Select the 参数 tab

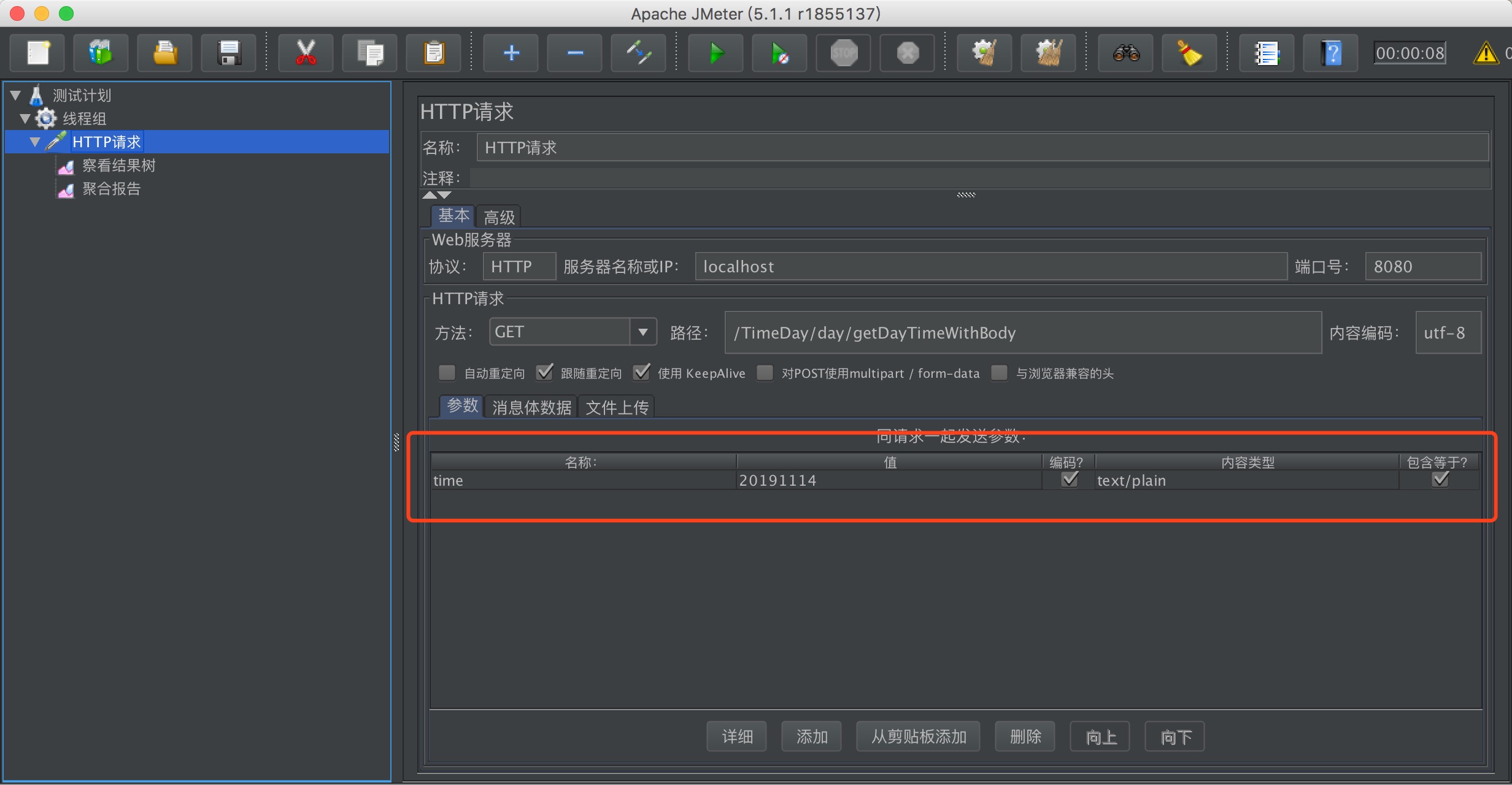click(x=462, y=406)
